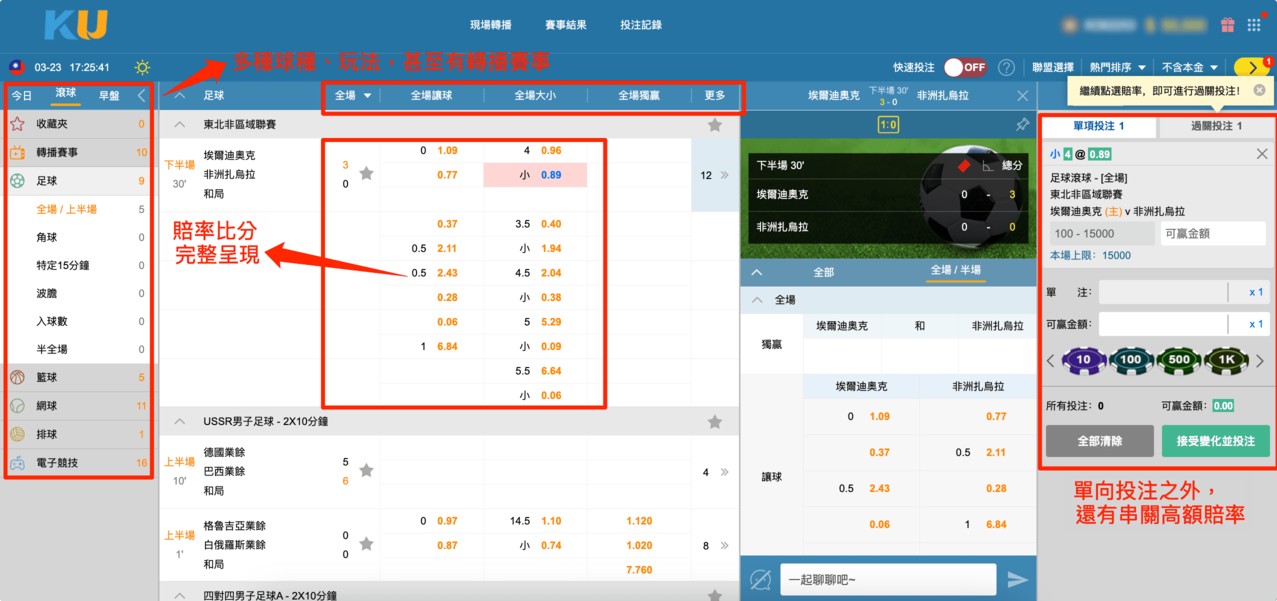Star the 埃爾迪奧克 match as favorite
Viewport: 1277px width, 601px height.
pyautogui.click(x=367, y=174)
